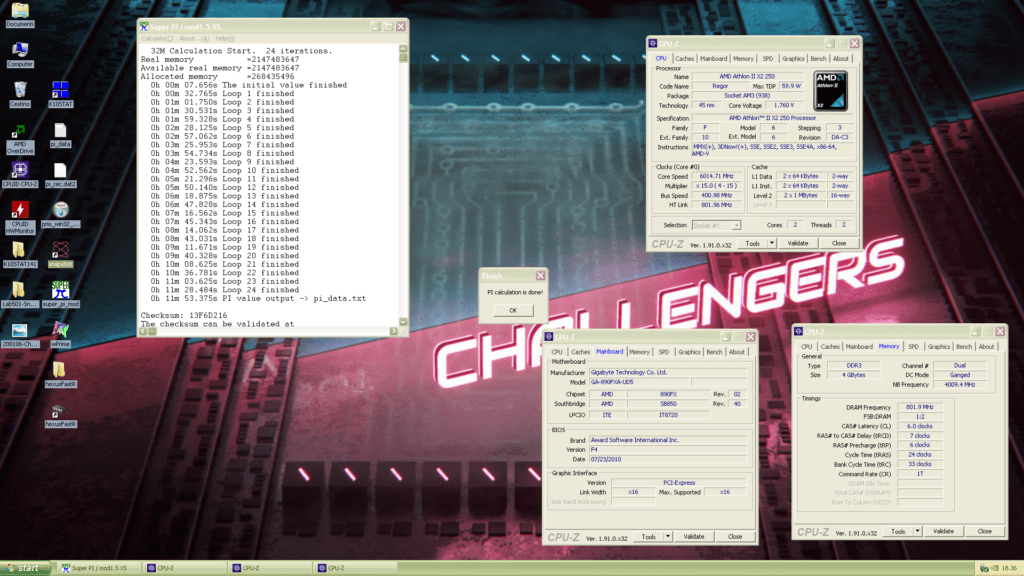Launch the CPUID HWMonitor desktop shortcut
The image size is (1024, 576).
pyautogui.click(x=20, y=218)
